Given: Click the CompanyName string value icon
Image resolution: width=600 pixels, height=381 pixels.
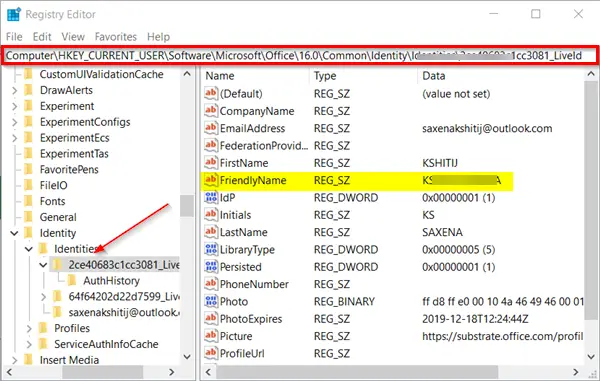Looking at the screenshot, I should [211, 111].
